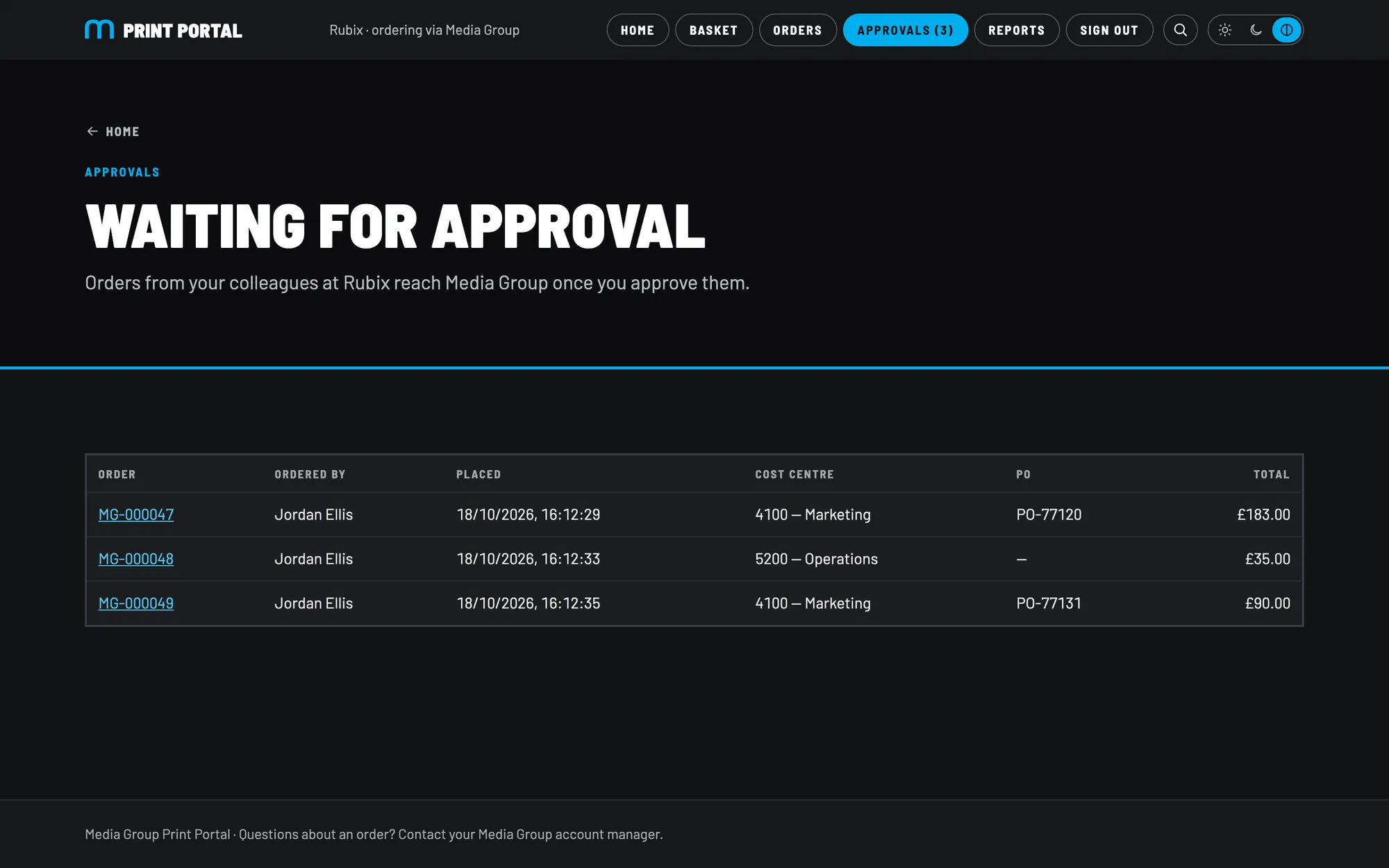Click placed time 18/10/2026, 16:12:29
Viewport: 1389px width, 868px height.
tap(529, 515)
